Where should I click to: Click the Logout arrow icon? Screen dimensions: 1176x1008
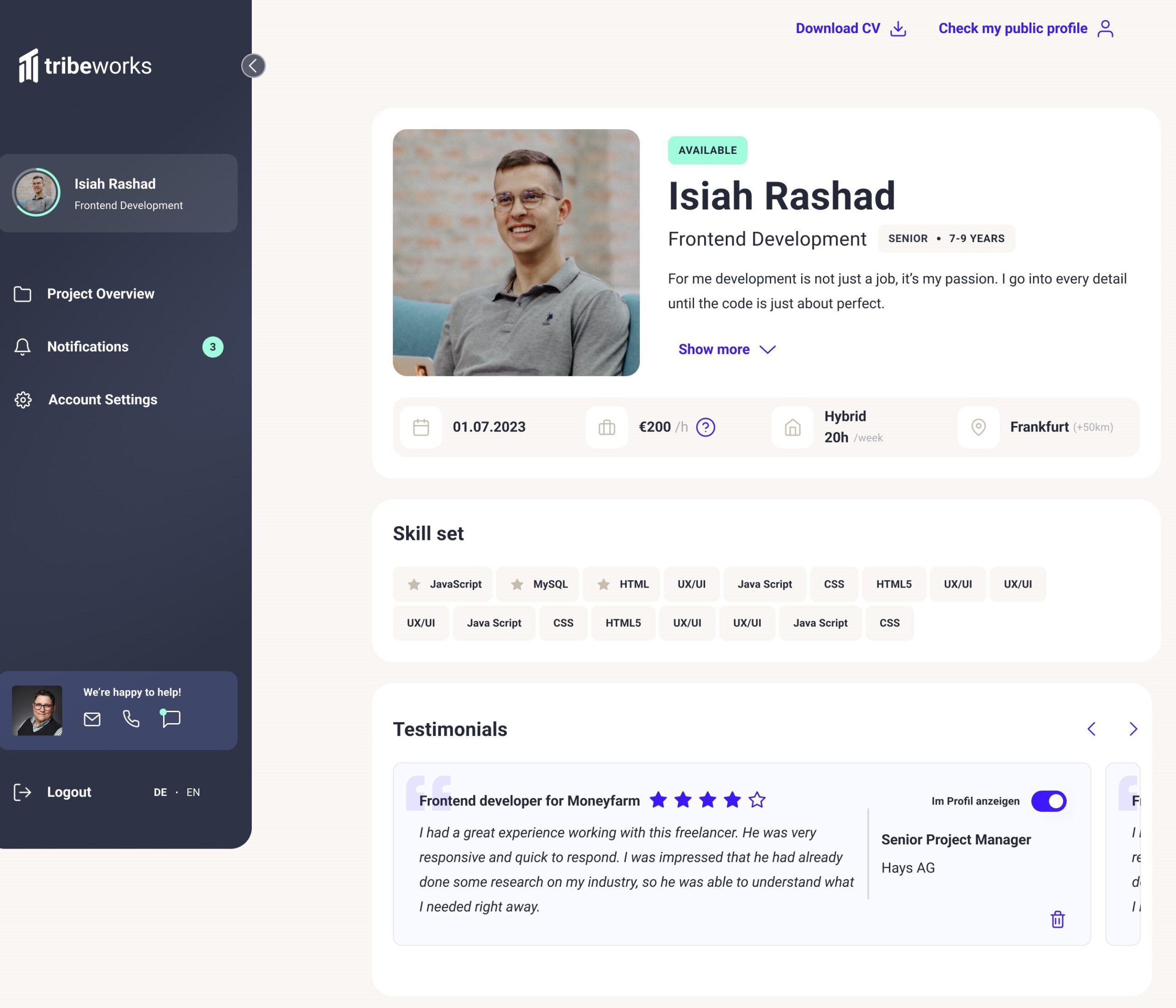click(x=22, y=793)
